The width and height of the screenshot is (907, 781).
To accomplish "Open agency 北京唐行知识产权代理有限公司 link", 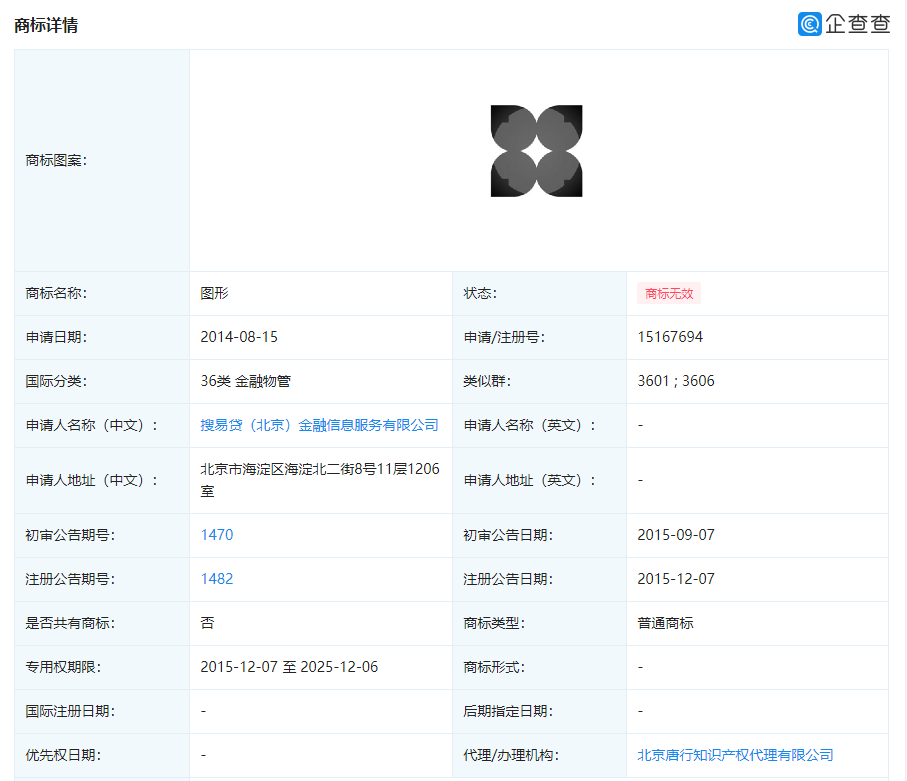I will point(735,755).
